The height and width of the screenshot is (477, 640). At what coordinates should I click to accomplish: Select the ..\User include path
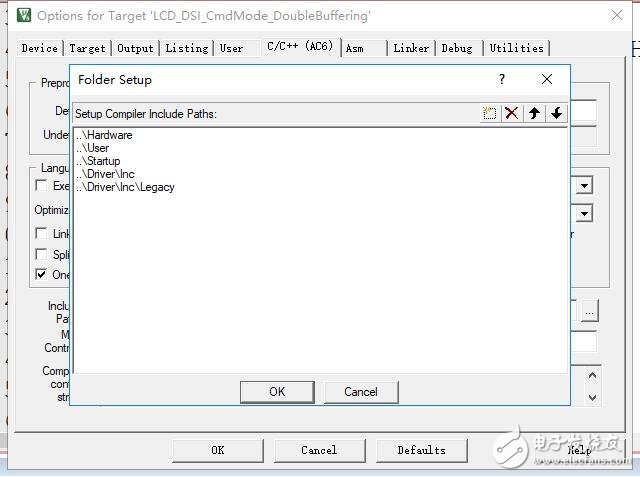[93, 148]
